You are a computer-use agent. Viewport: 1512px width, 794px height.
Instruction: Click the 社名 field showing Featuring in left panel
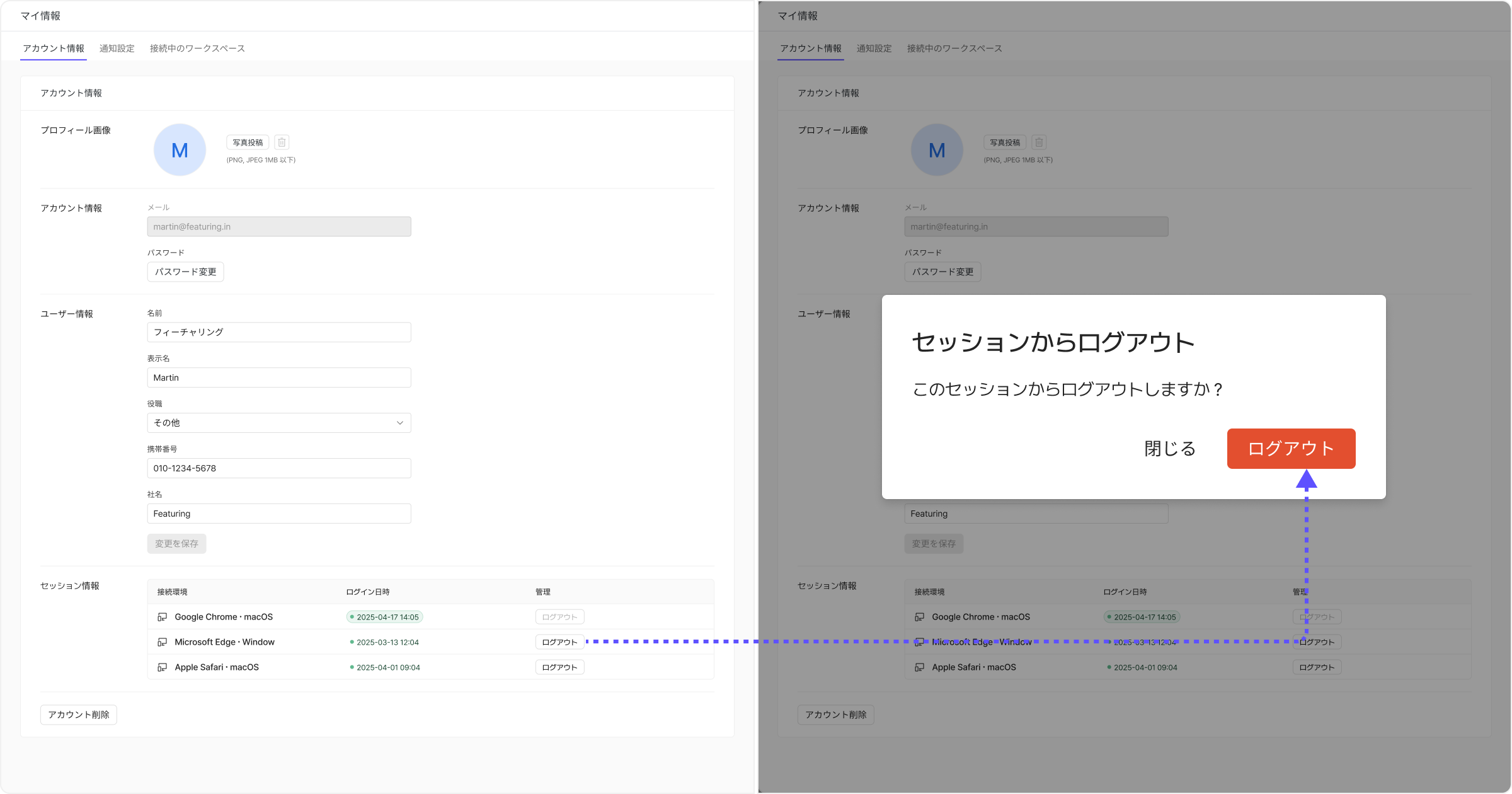278,514
